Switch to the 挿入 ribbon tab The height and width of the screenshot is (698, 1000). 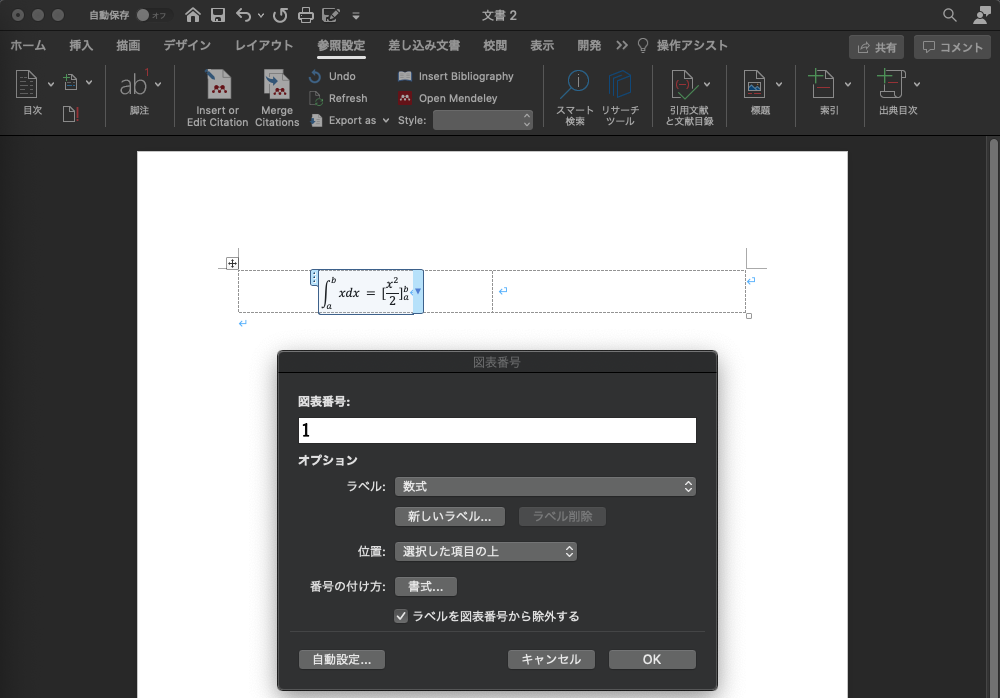(x=81, y=46)
